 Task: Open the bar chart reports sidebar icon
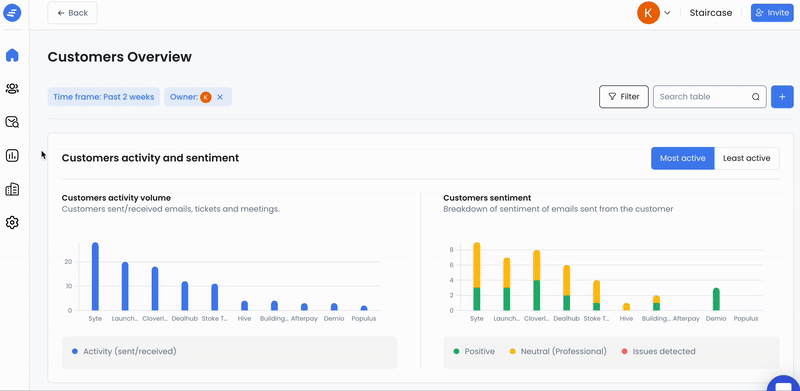coord(12,156)
